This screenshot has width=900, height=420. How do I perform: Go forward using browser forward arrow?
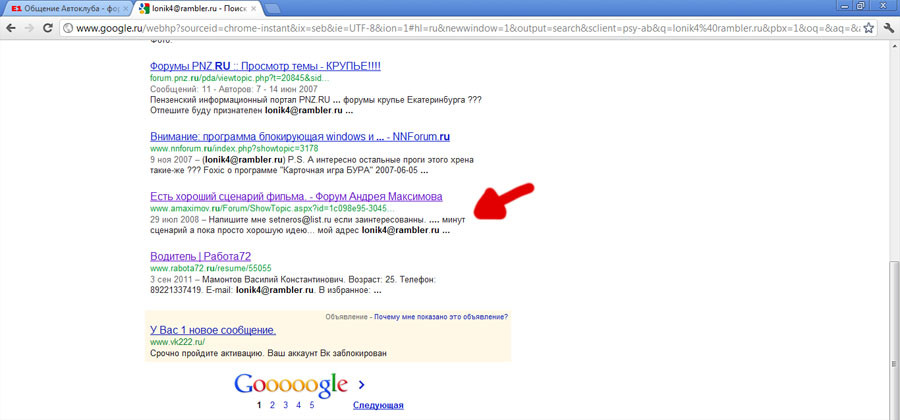(x=30, y=28)
